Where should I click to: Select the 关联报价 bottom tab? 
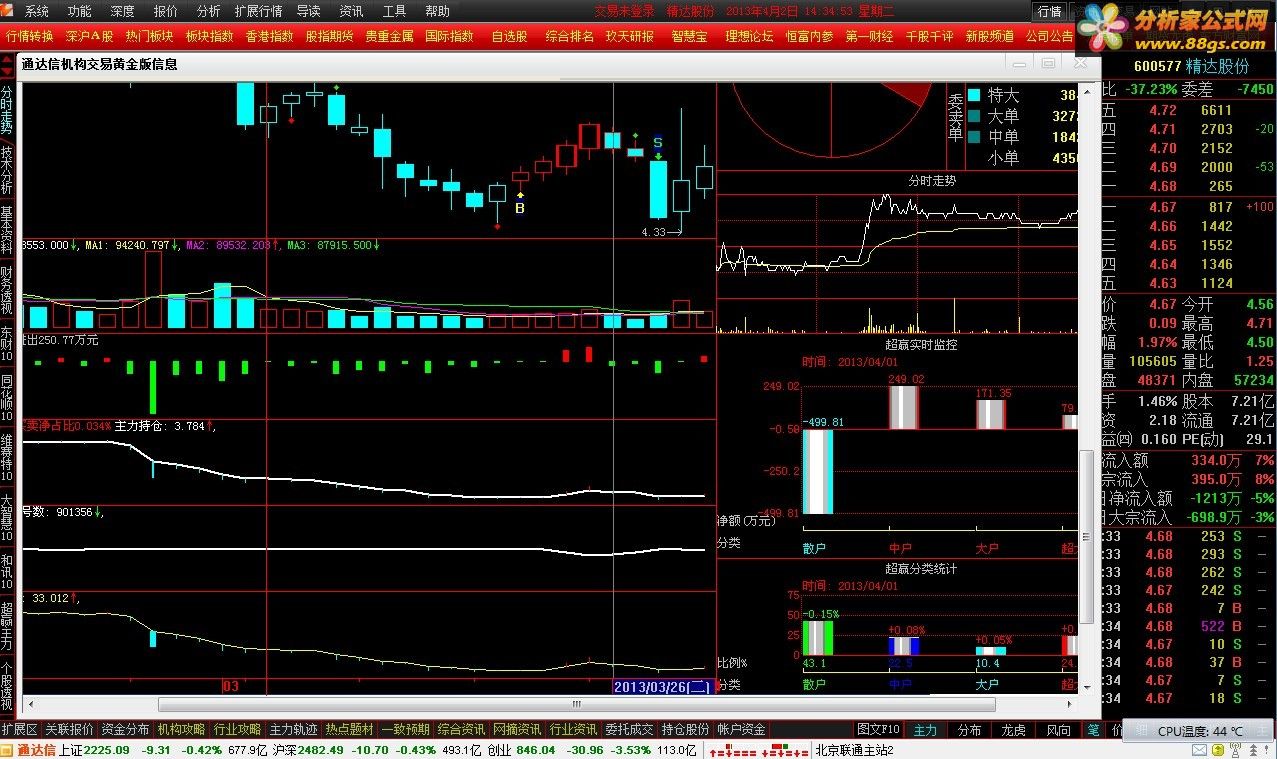[x=70, y=730]
